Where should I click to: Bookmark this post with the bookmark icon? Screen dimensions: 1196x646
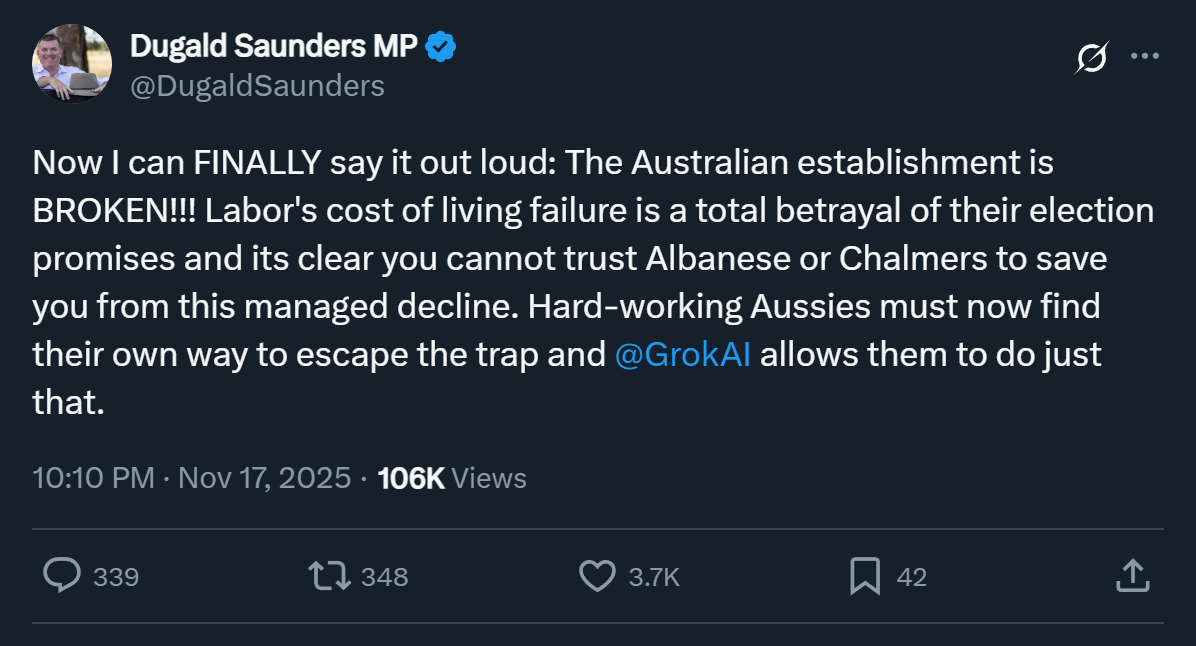click(864, 576)
